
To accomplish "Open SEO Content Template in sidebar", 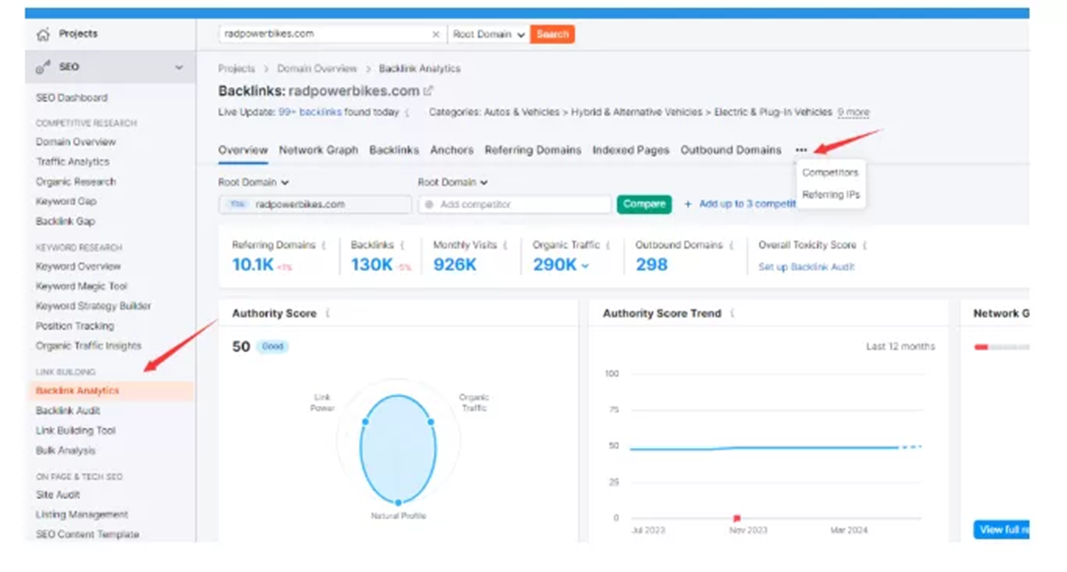I will [87, 535].
